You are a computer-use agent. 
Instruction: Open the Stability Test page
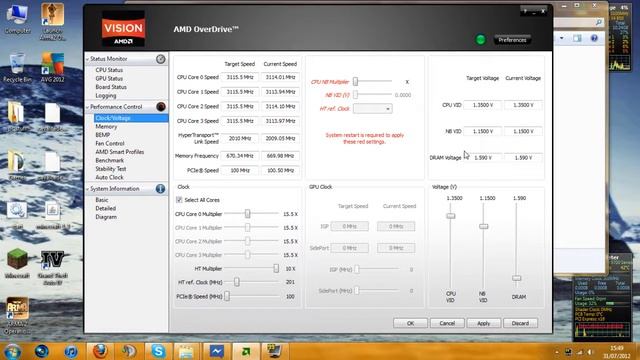coord(111,169)
